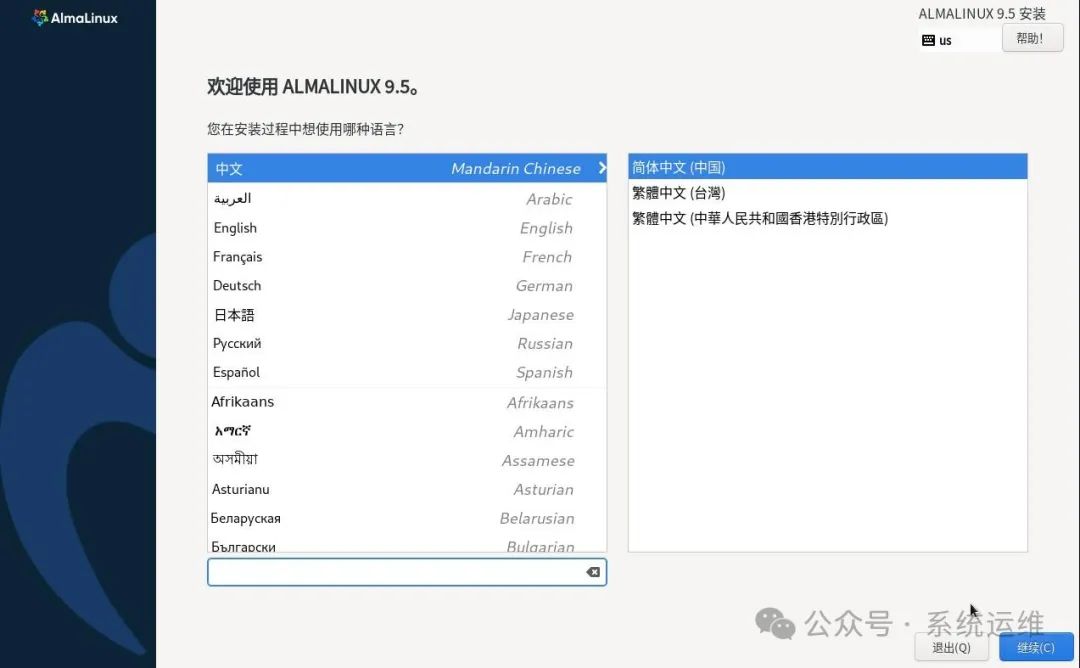Choose Deutsch German from the list
Viewport: 1080px width, 668px height.
pos(407,285)
